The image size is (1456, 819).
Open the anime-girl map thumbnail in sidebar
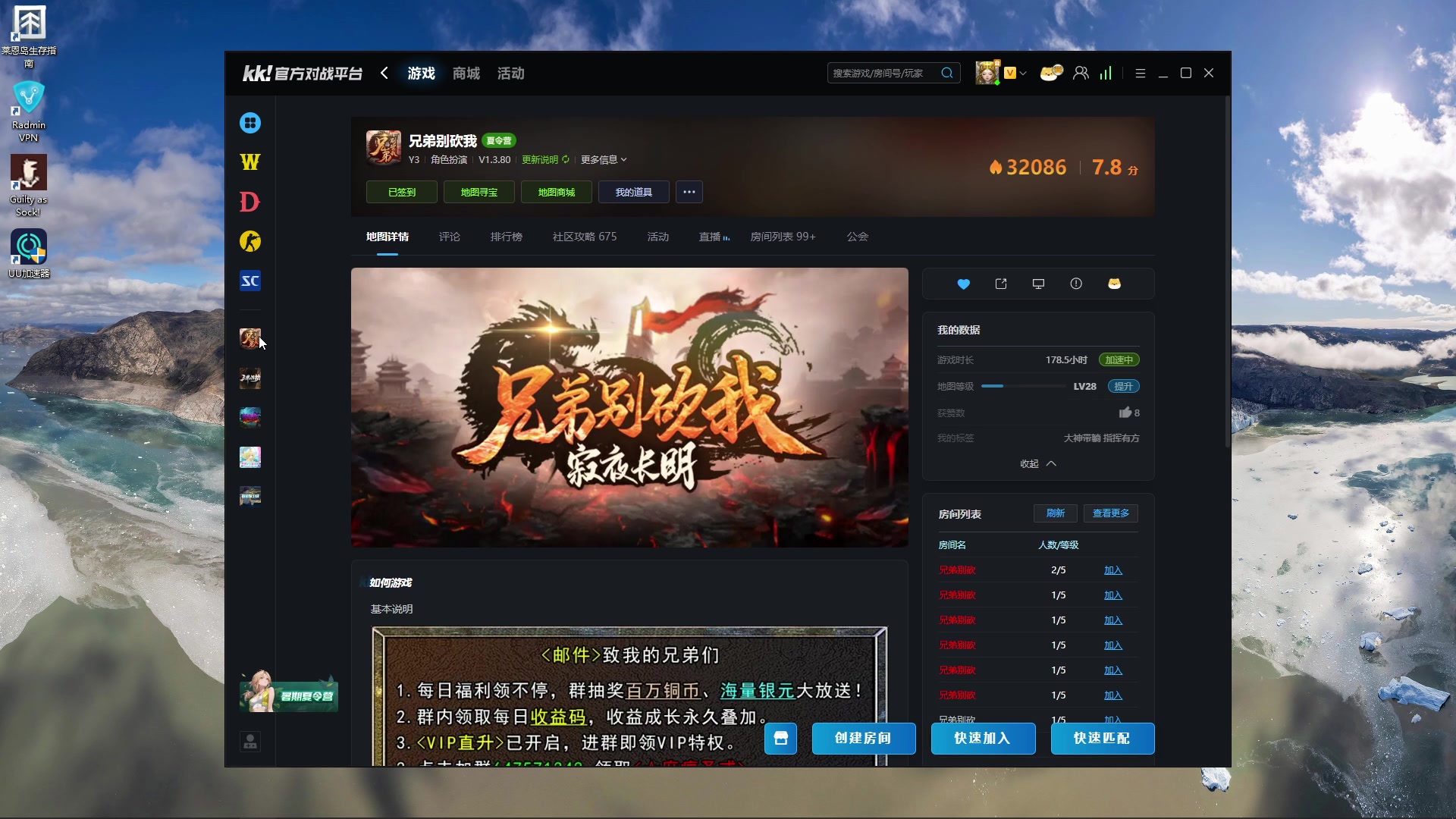tap(250, 457)
